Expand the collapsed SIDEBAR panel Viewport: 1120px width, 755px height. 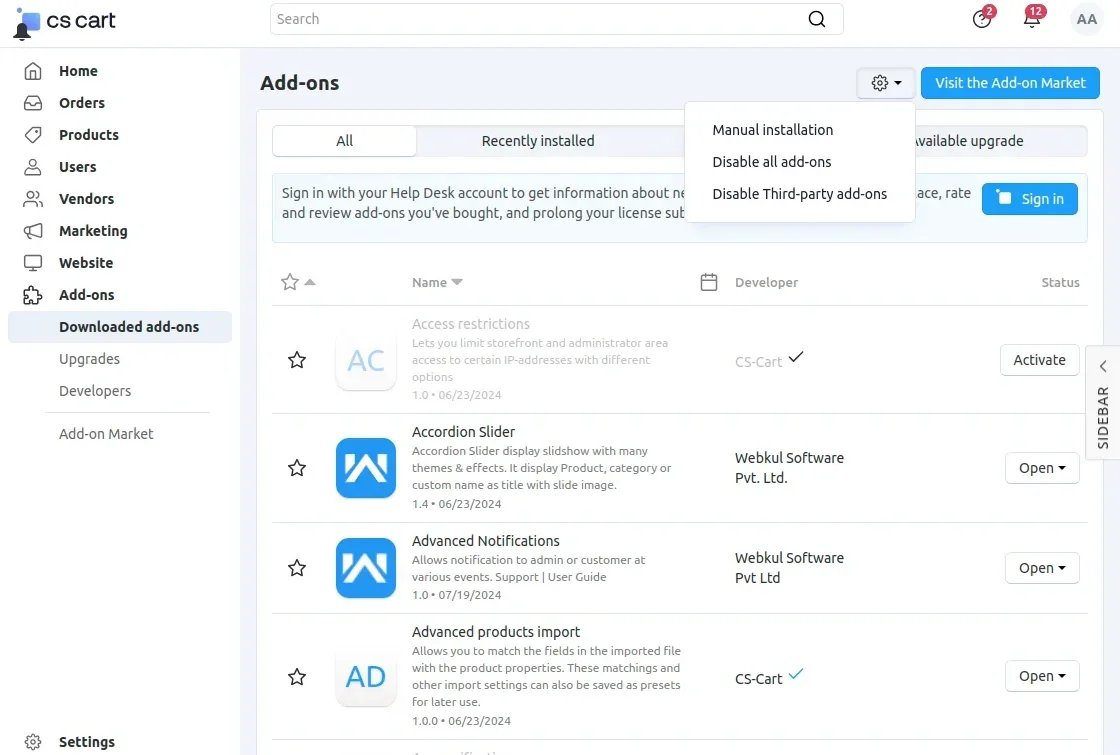click(1103, 402)
